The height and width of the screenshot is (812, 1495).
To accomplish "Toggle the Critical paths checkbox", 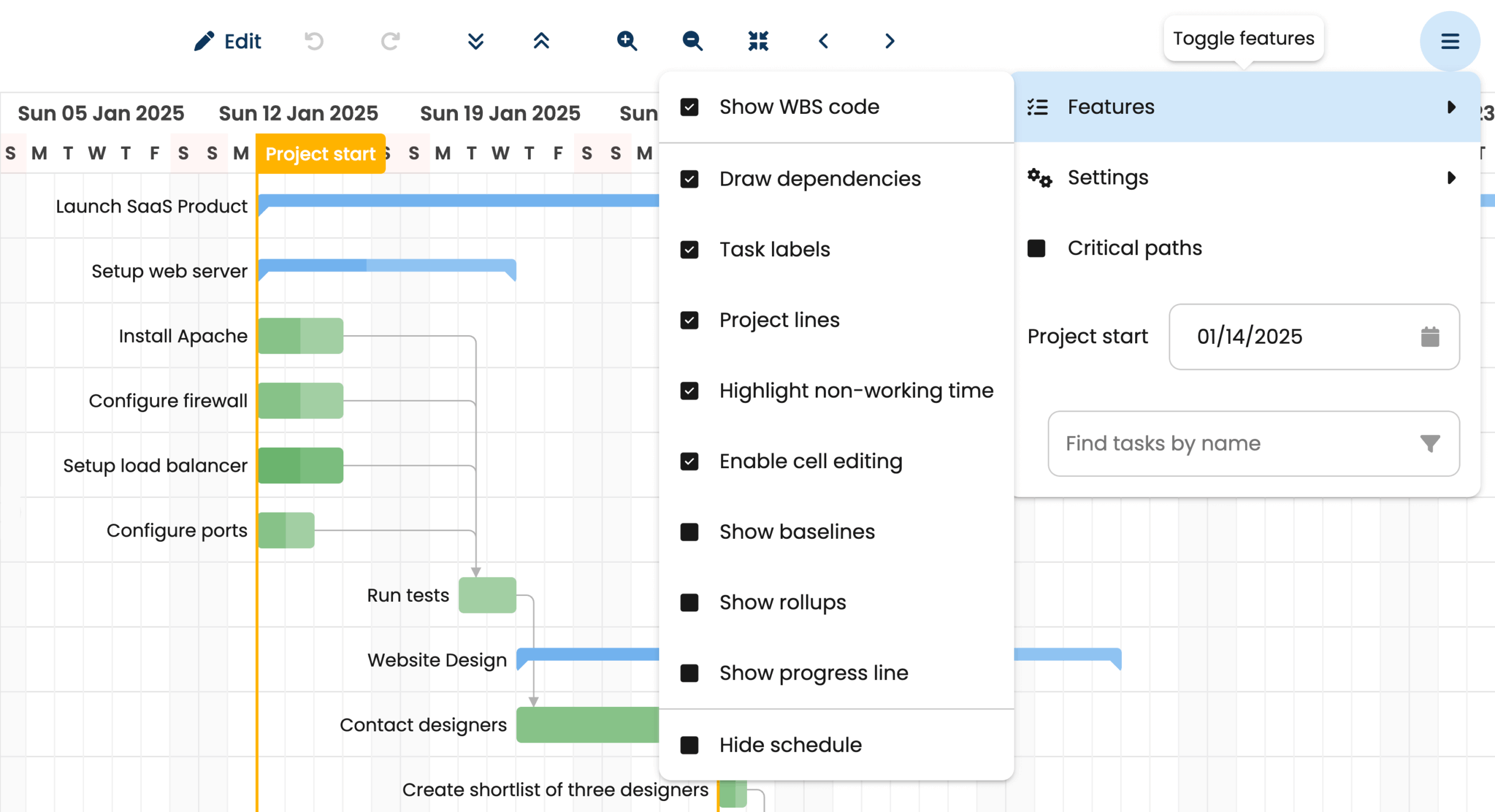I will (x=1037, y=248).
